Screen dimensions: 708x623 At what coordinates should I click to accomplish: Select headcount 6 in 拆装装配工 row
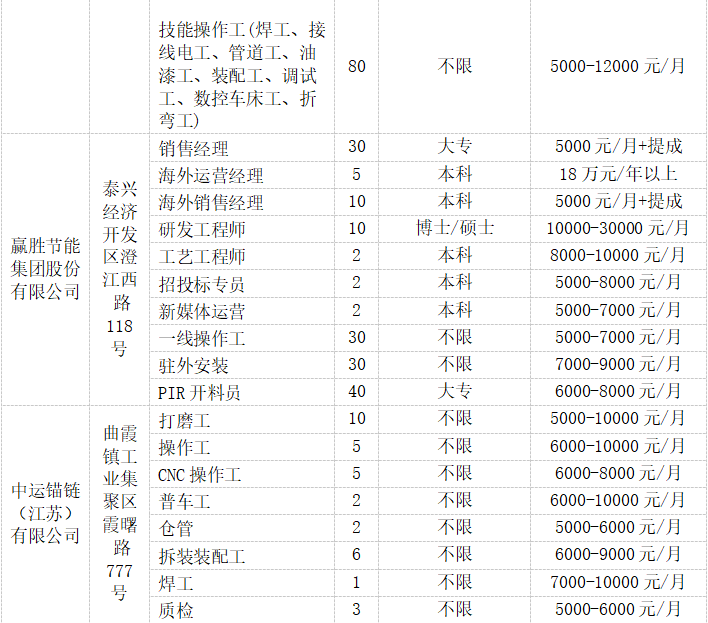(356, 554)
